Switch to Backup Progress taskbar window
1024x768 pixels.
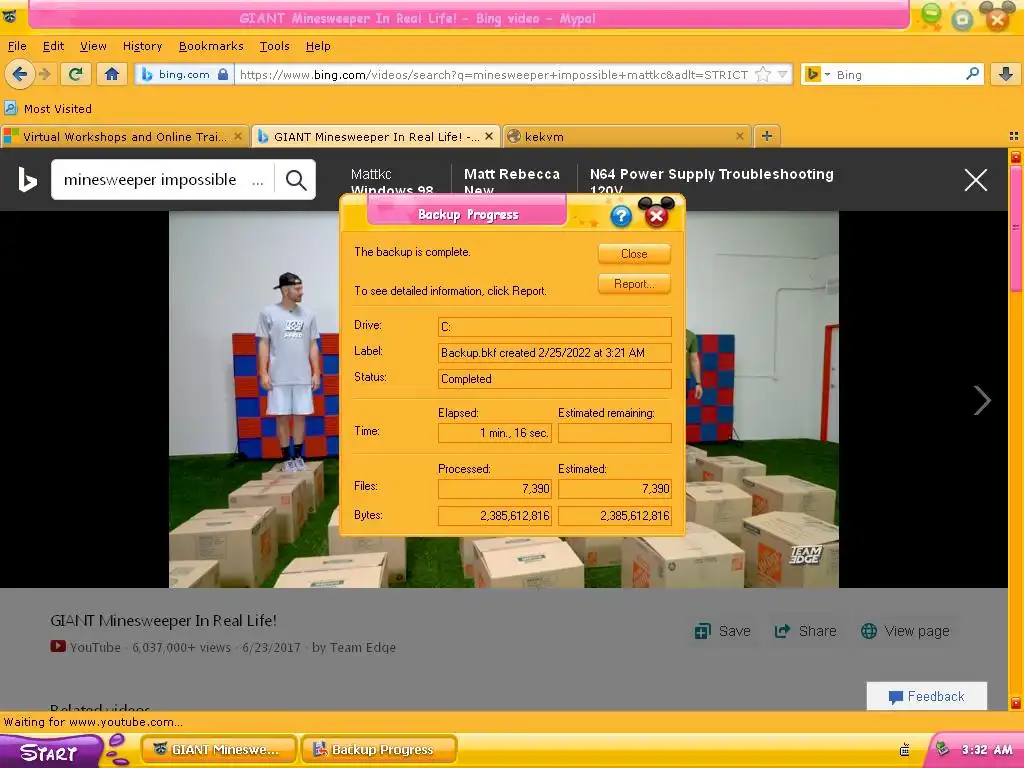point(379,750)
